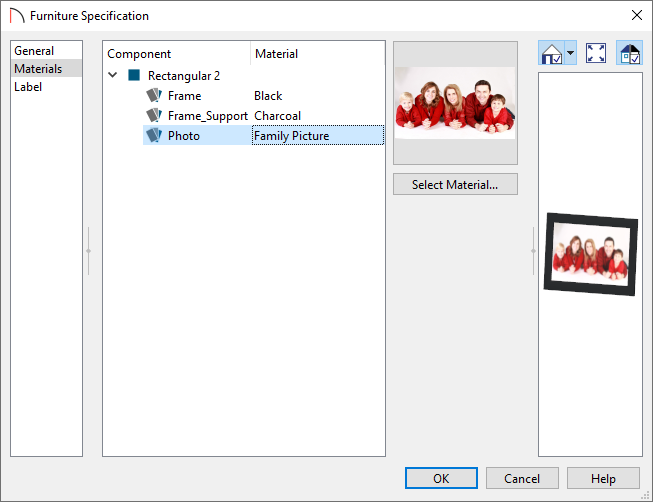653x502 pixels.
Task: Click the Family Picture material cell
Action: [x=318, y=136]
